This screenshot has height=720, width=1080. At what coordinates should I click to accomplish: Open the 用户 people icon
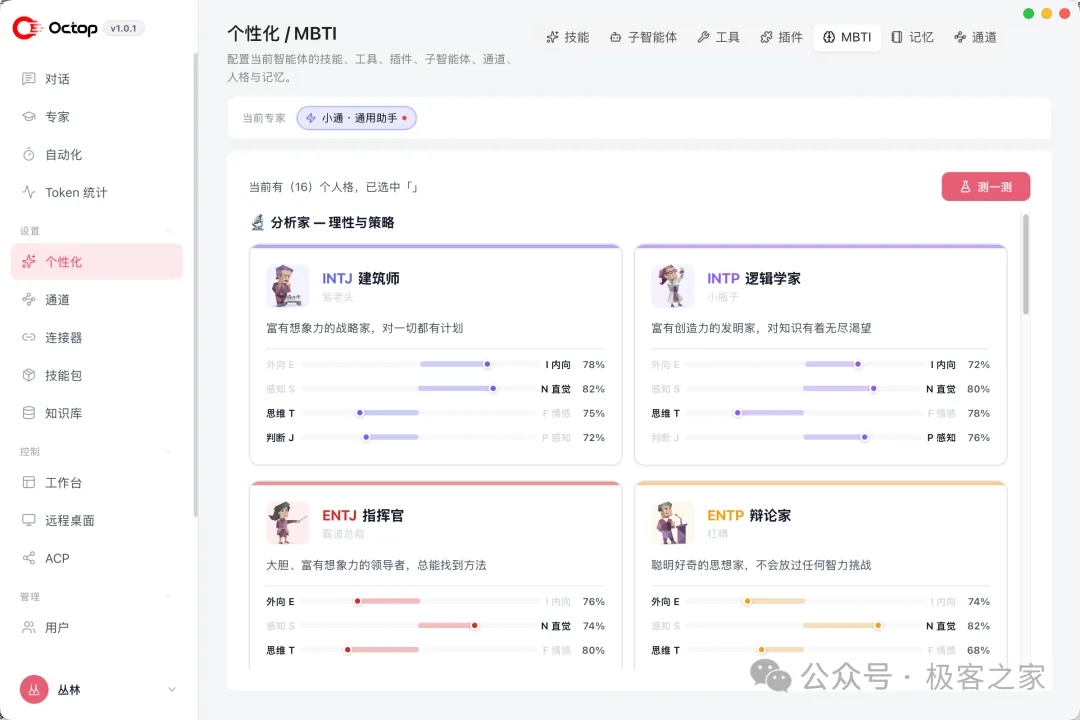tap(29, 628)
